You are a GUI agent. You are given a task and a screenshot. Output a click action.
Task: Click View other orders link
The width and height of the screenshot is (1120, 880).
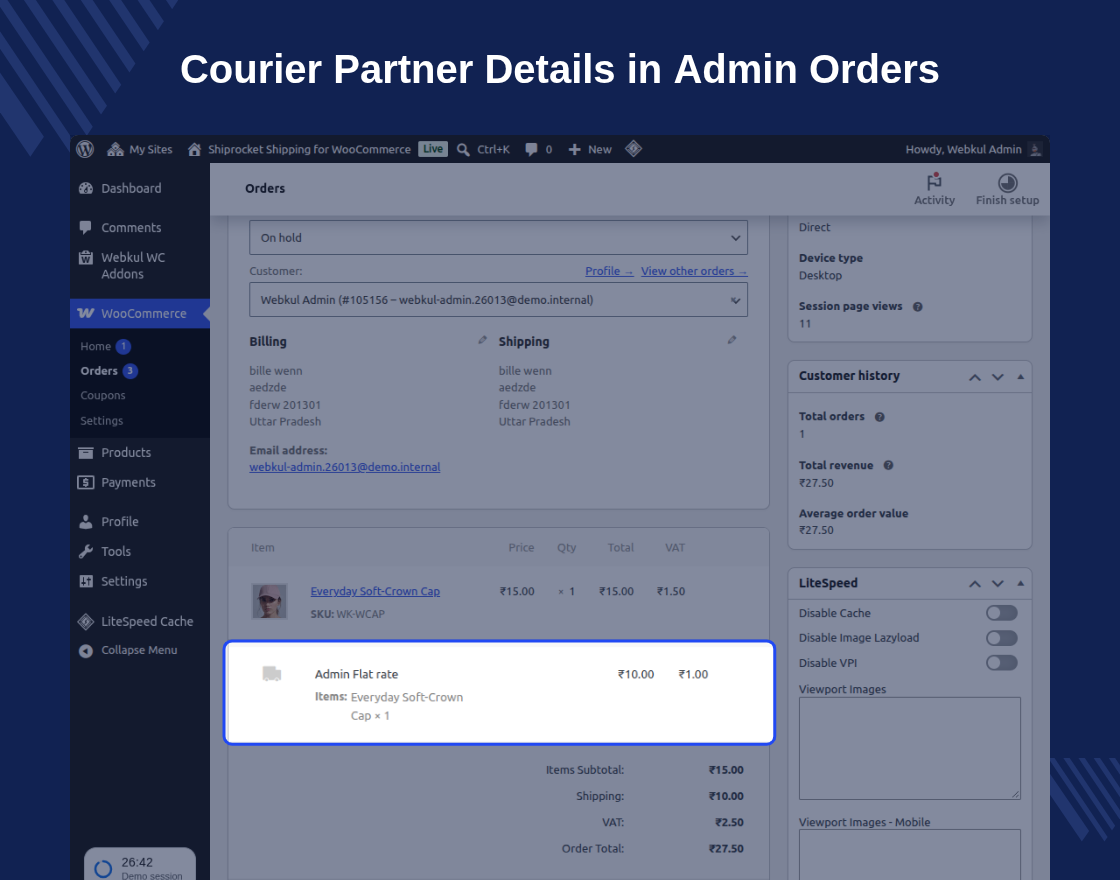click(694, 271)
